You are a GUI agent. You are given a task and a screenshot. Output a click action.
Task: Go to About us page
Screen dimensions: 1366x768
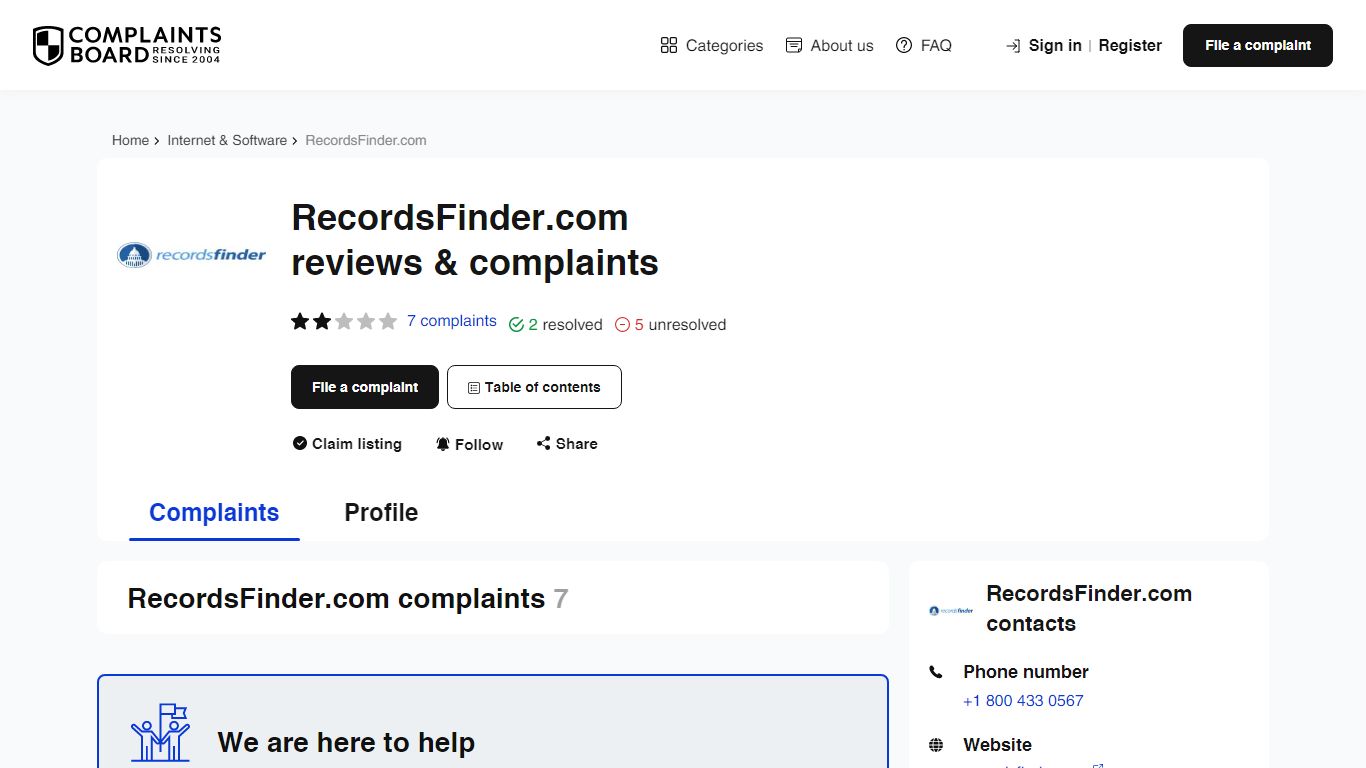tap(829, 46)
